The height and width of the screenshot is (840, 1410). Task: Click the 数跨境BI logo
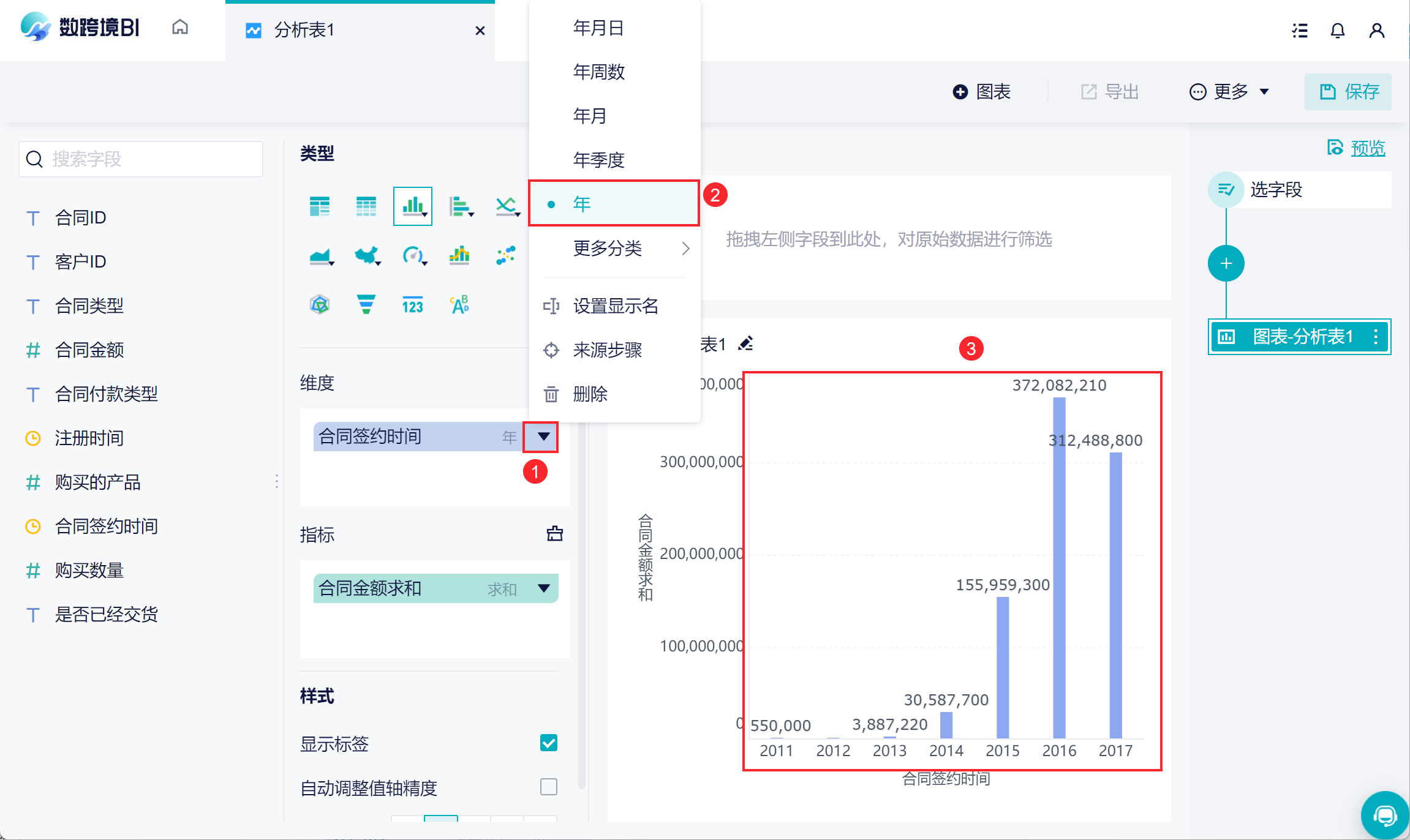tap(80, 28)
